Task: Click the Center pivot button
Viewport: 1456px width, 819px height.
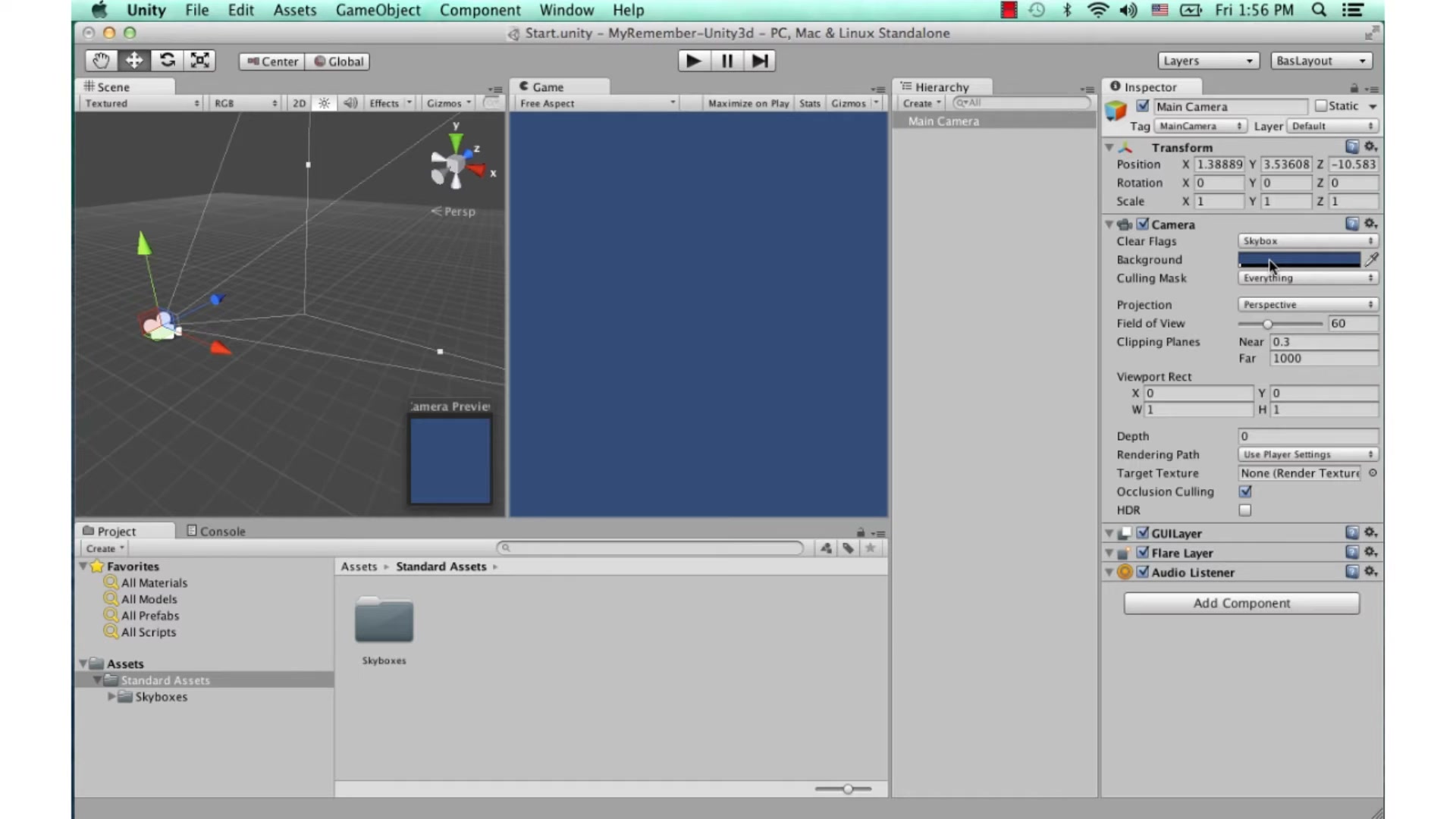Action: tap(272, 61)
